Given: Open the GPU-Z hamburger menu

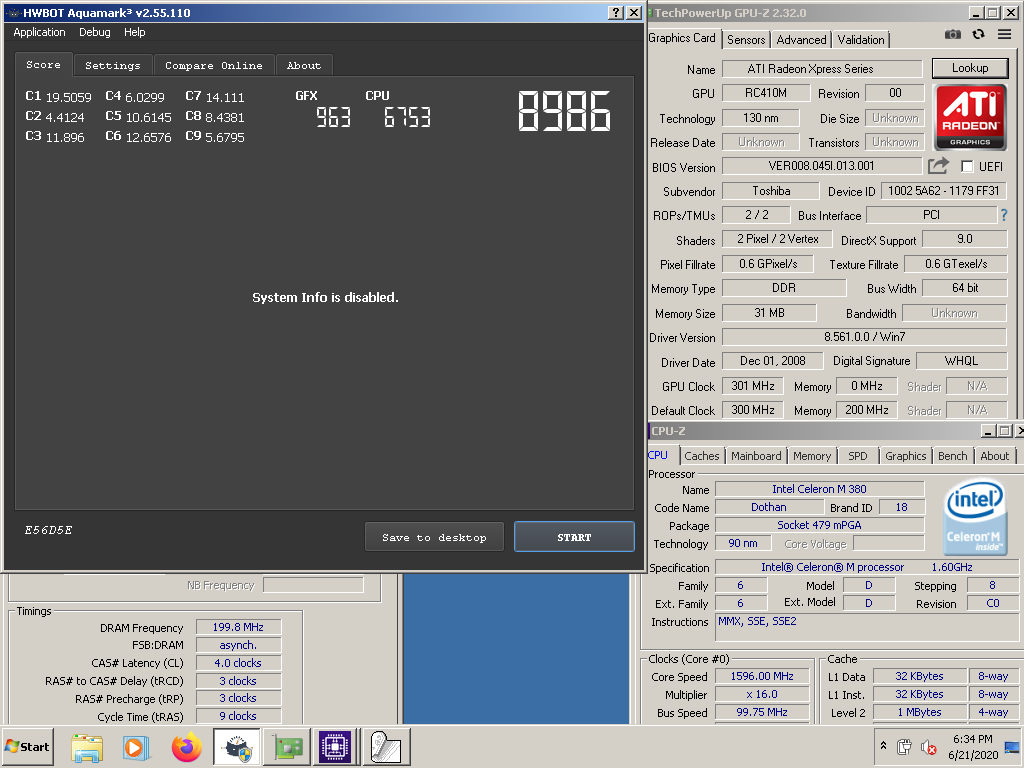Looking at the screenshot, I should click(x=1004, y=35).
